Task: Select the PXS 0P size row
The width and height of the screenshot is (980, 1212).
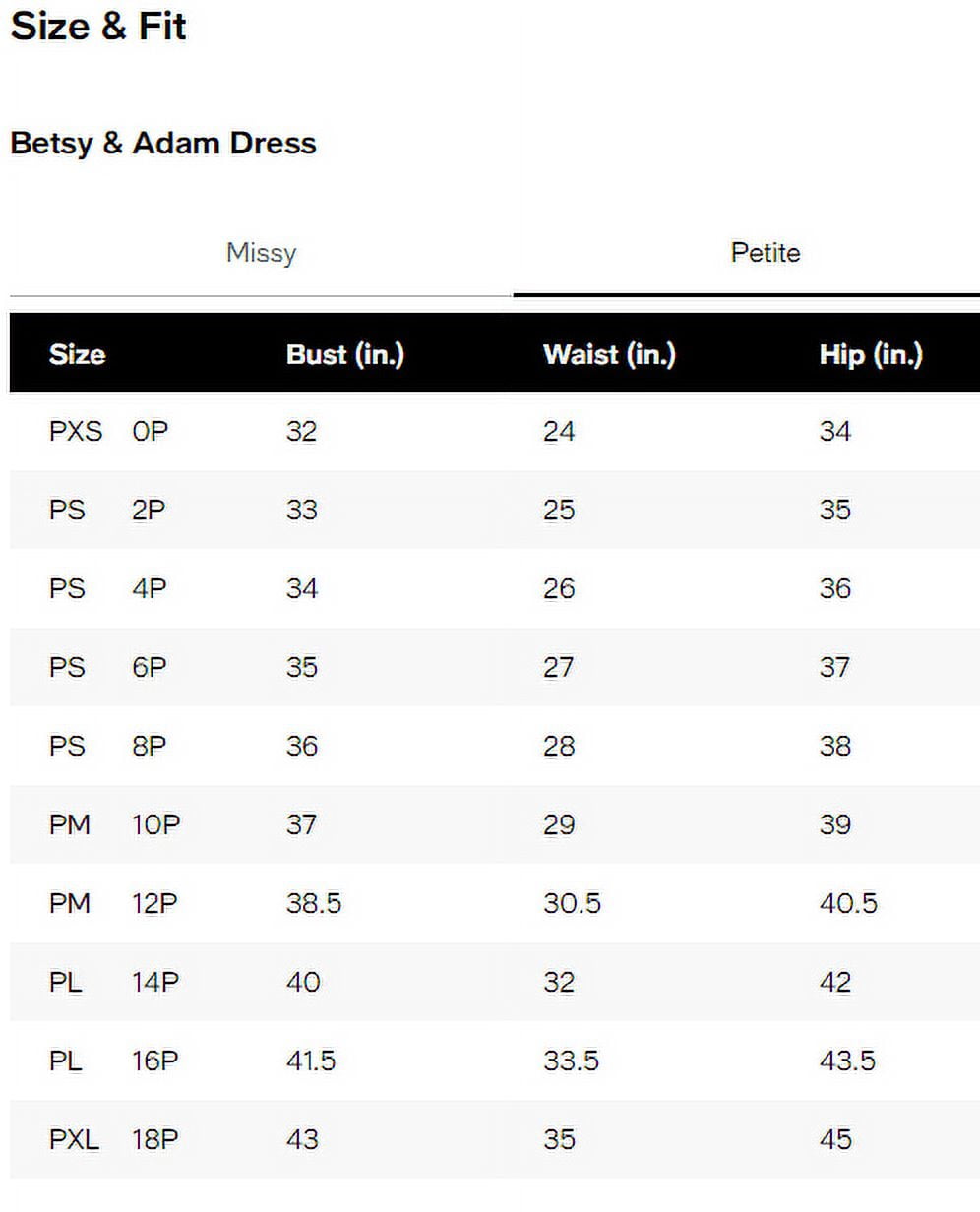Action: pos(495,431)
